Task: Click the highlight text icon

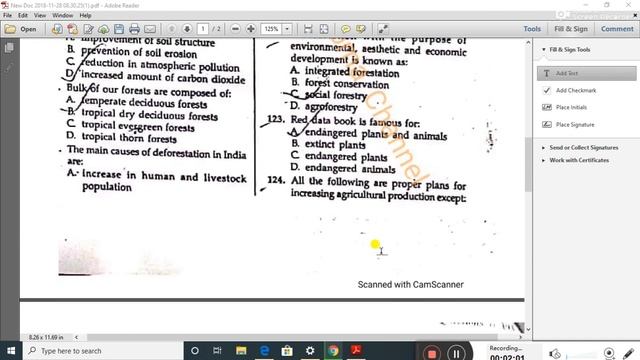Action: pyautogui.click(x=361, y=29)
